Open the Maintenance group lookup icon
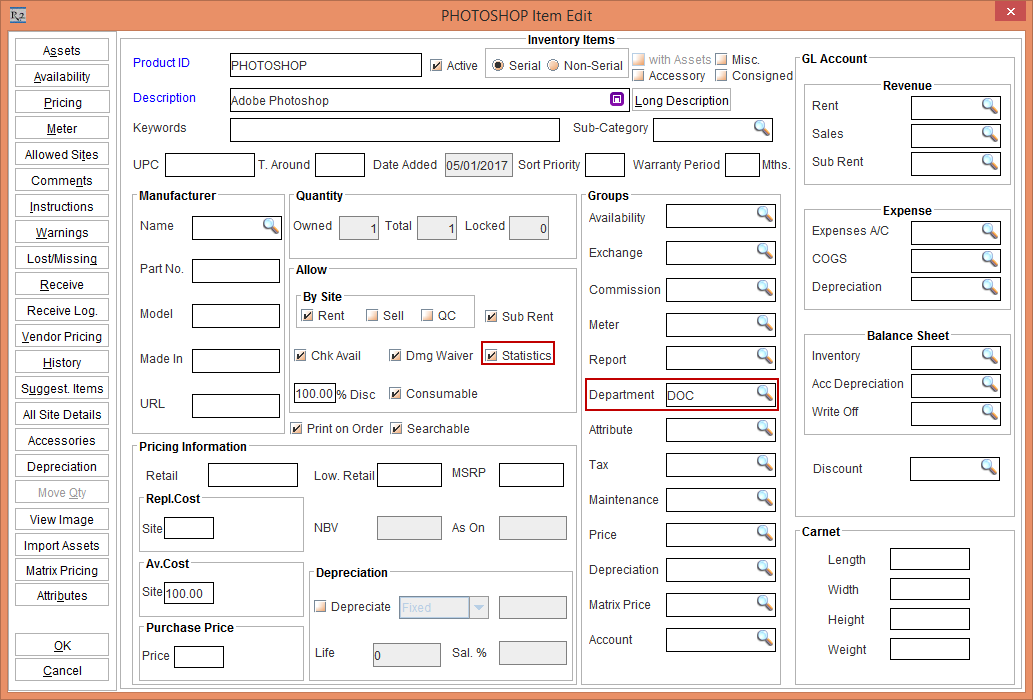Viewport: 1033px width, 700px height. click(x=764, y=498)
